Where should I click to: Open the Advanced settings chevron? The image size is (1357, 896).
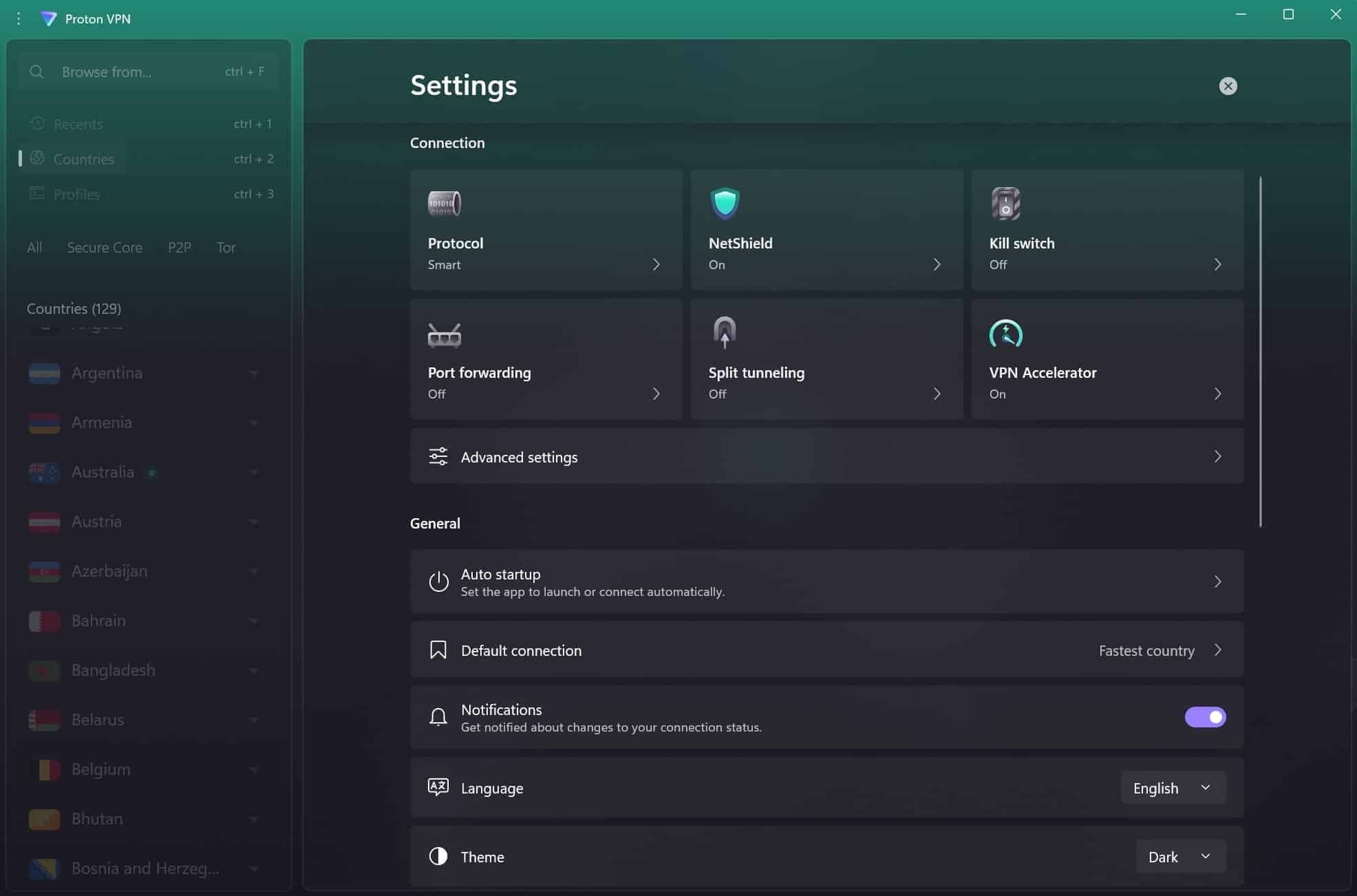pyautogui.click(x=1217, y=456)
